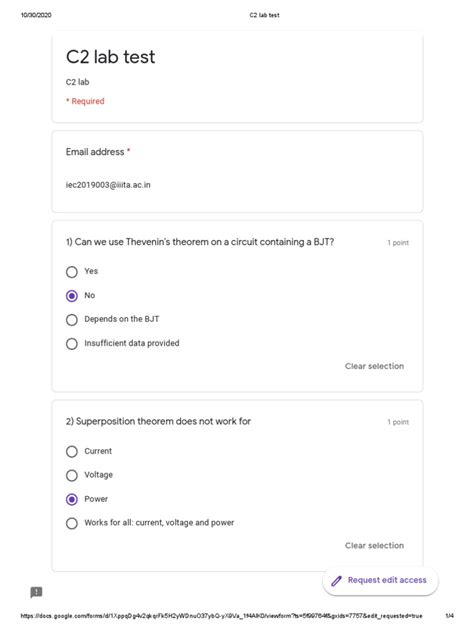Click the pencil icon beside Request edit access

336,581
